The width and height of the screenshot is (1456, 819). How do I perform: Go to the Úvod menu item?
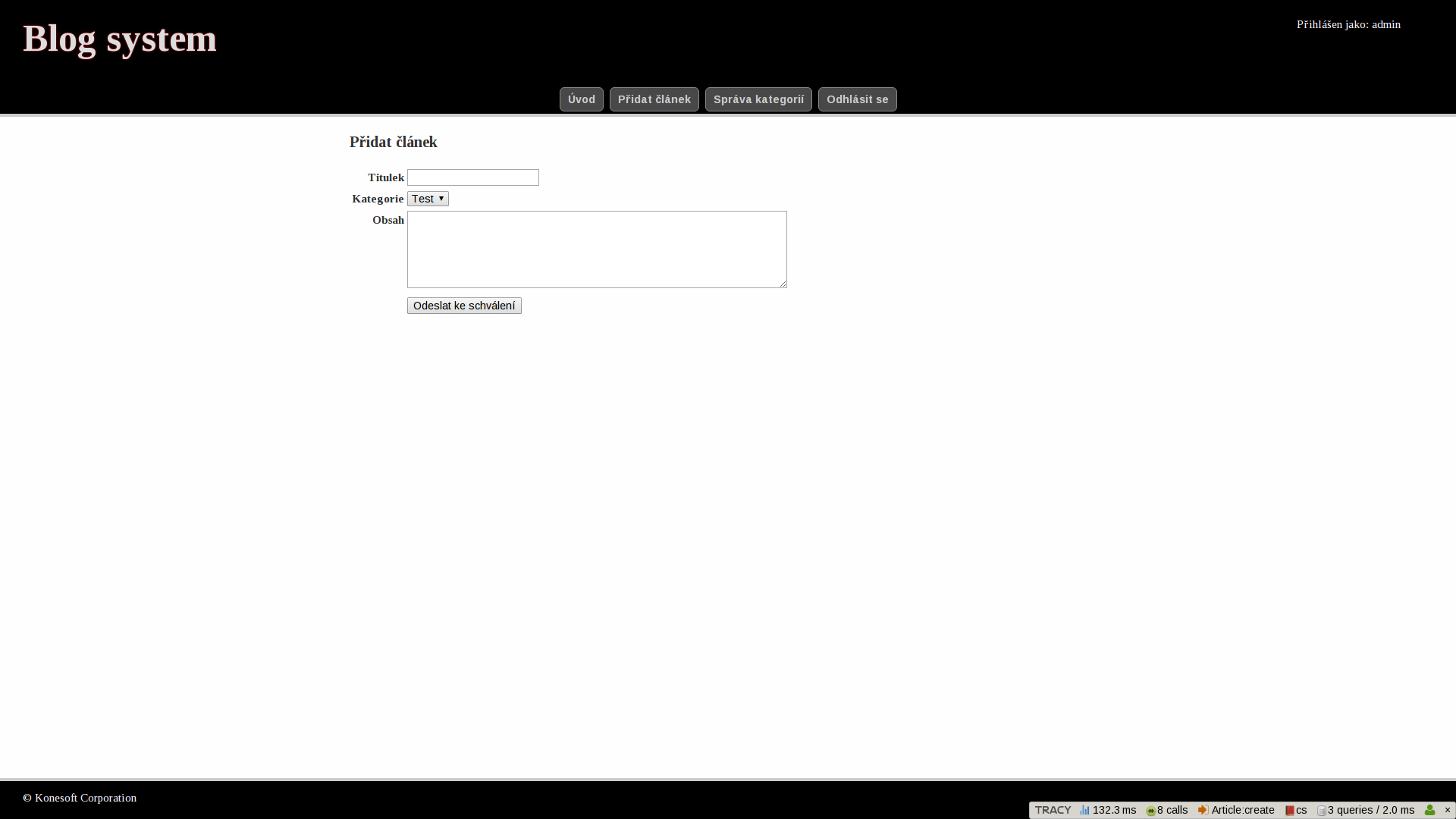582,99
